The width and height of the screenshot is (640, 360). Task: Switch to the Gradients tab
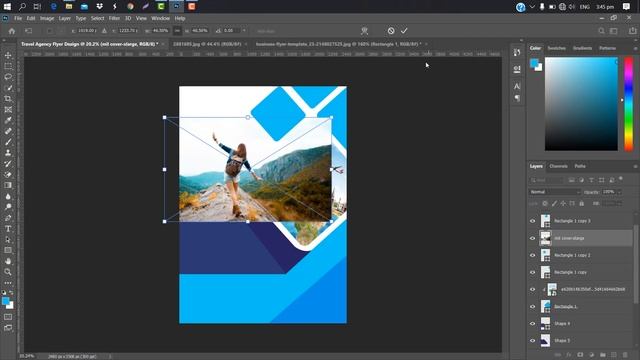tap(582, 48)
